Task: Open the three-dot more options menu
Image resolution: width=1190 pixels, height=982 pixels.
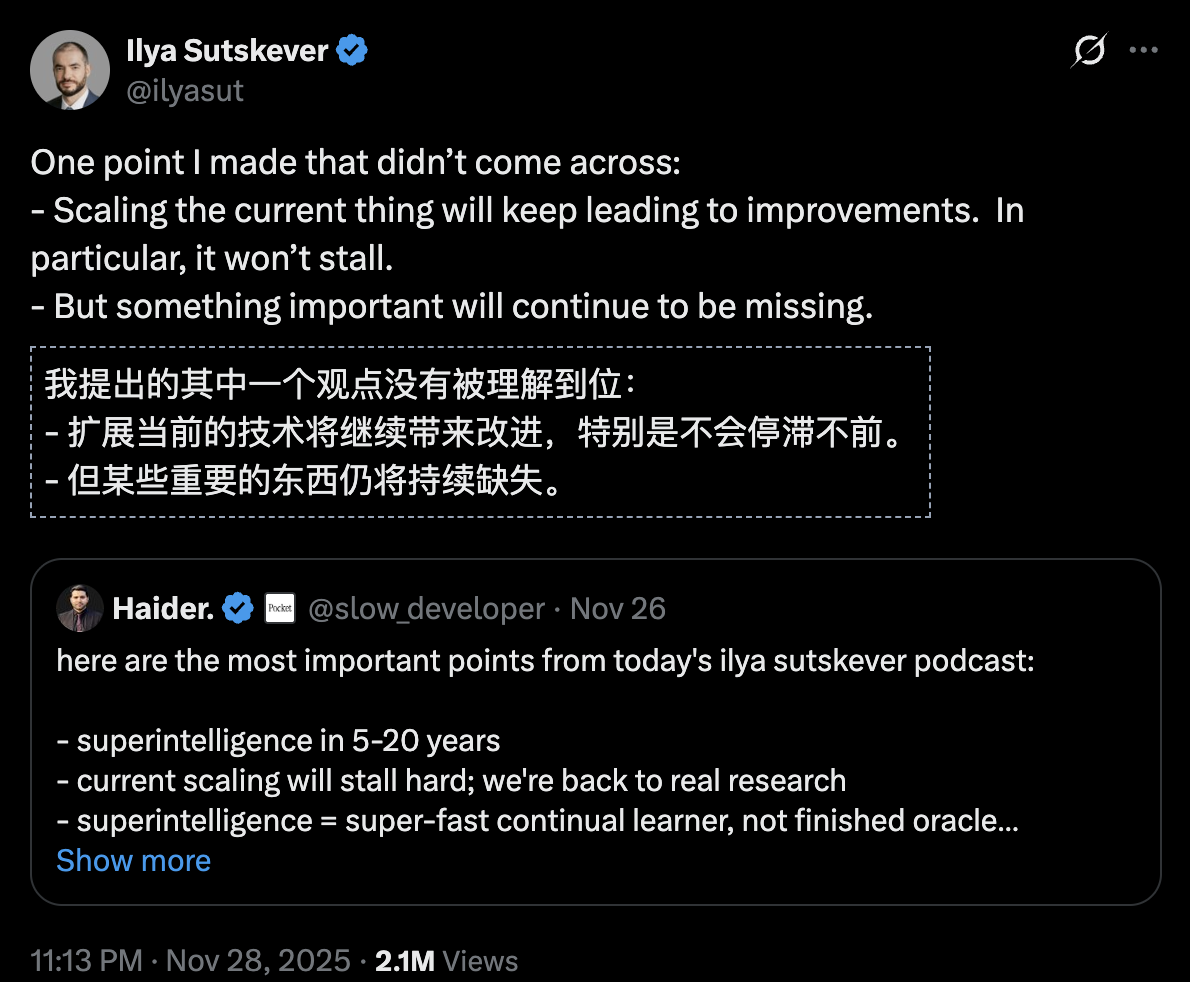Action: point(1144,50)
